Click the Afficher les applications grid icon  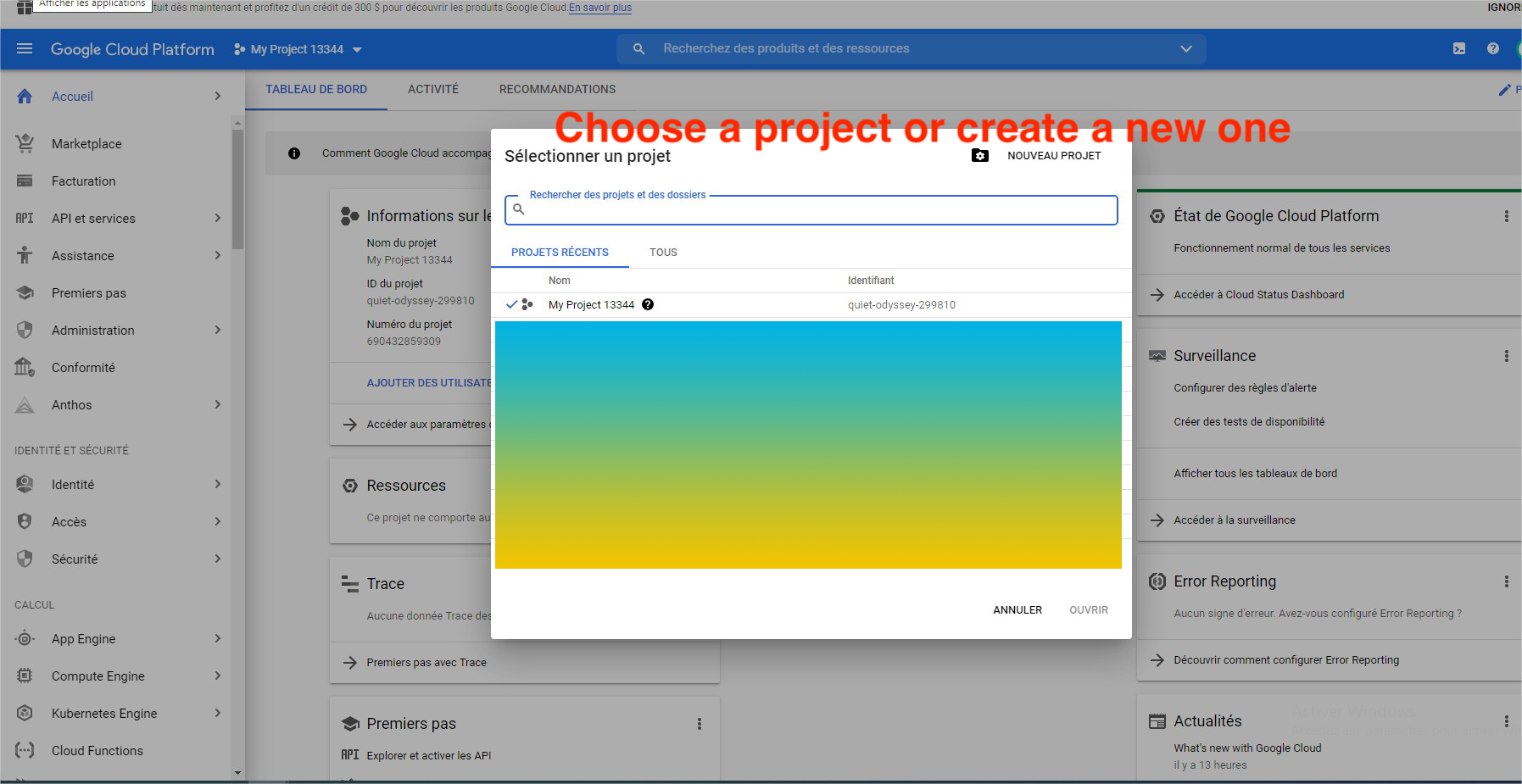click(x=25, y=8)
